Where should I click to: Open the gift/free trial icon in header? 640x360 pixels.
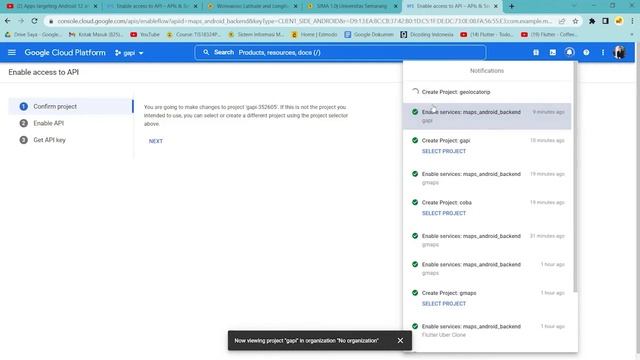click(x=536, y=53)
